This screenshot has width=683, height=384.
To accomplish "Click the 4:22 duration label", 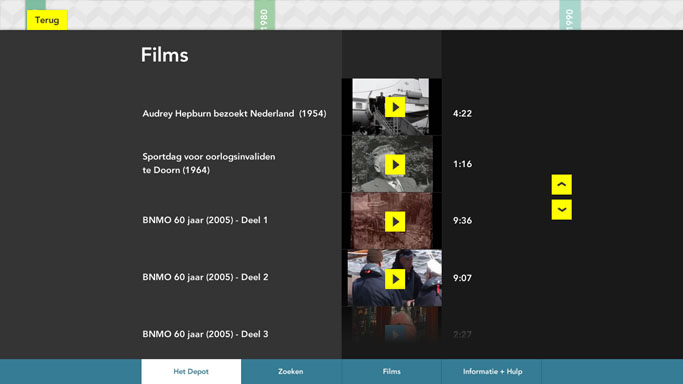I will (x=462, y=114).
